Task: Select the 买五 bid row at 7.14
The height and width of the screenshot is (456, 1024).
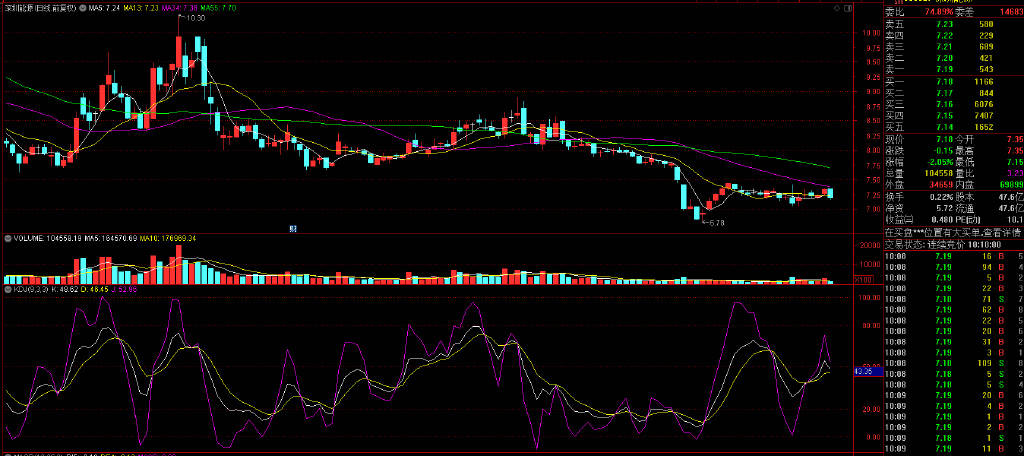Action: [953, 127]
